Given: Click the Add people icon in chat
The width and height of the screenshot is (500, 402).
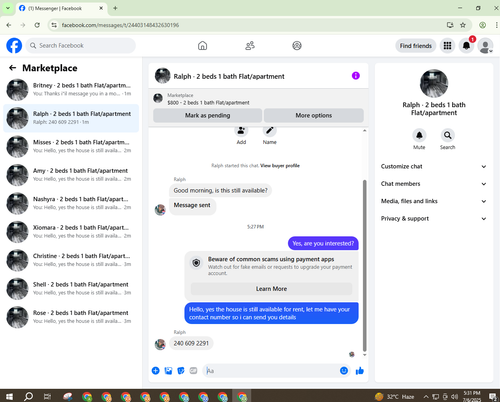Looking at the screenshot, I should click(241, 131).
